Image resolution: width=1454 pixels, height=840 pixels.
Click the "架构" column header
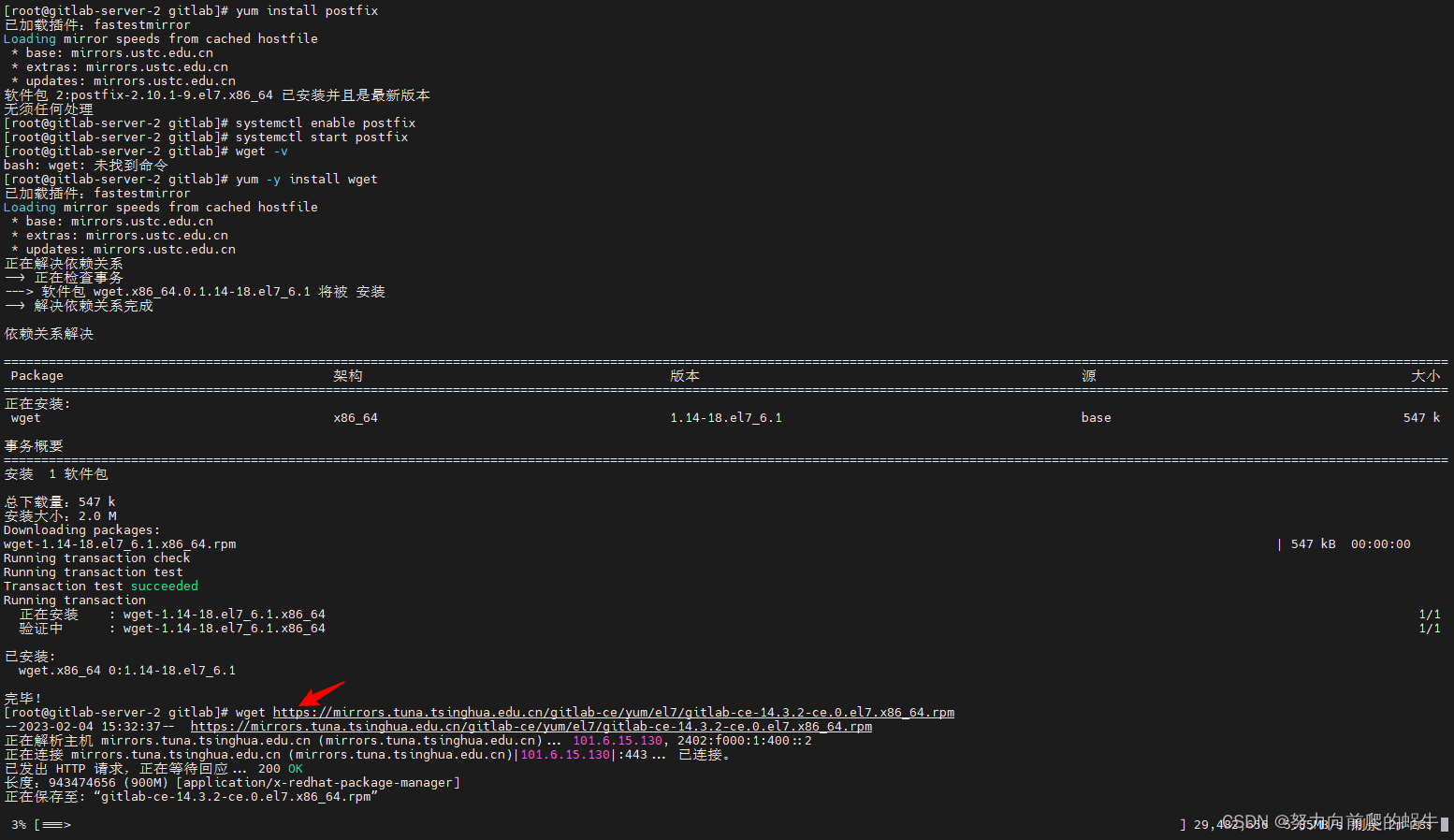tap(348, 376)
